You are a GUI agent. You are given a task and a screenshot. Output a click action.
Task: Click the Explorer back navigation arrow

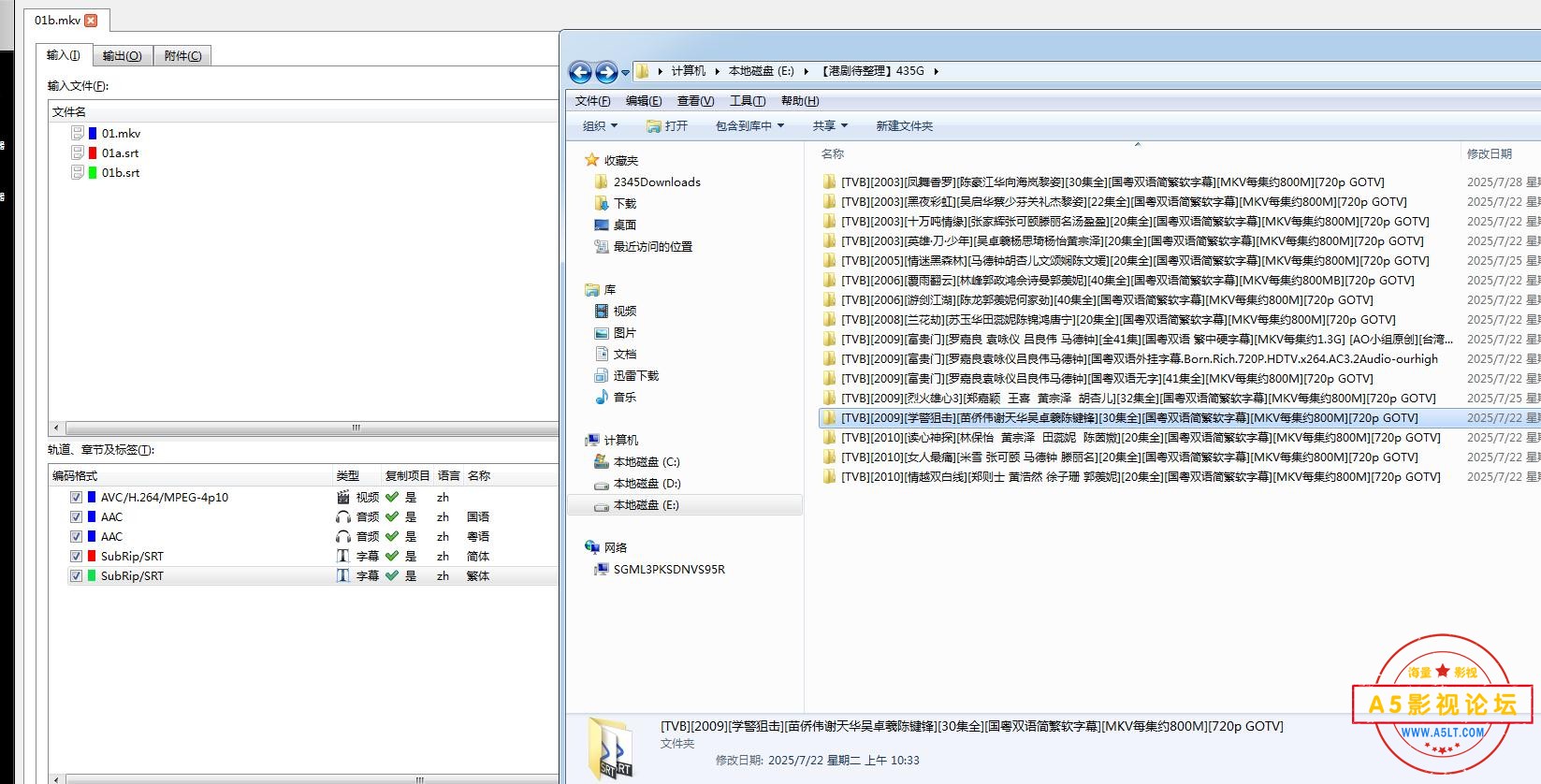[580, 72]
